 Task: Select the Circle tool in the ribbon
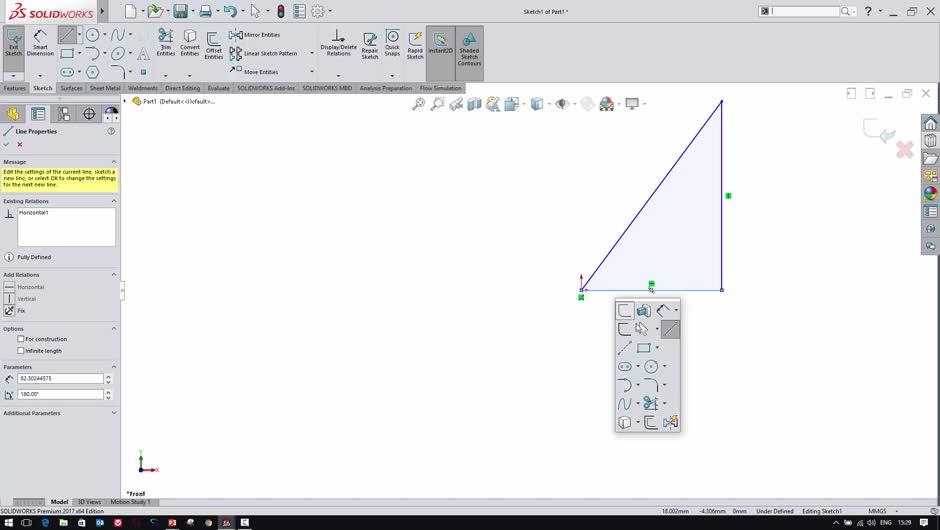[x=92, y=35]
